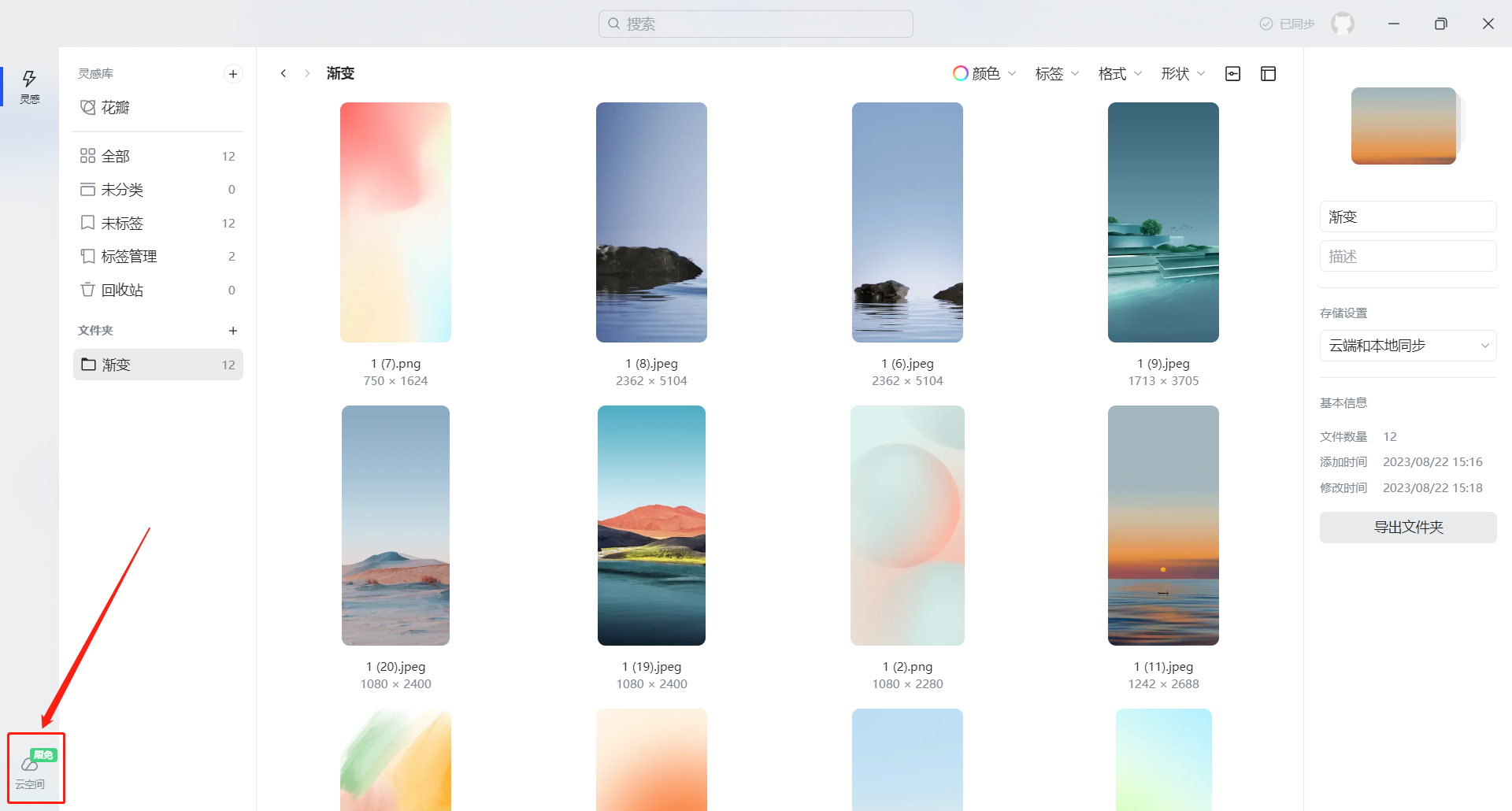Open the 灵感 sidebar tab
Viewport: 1512px width, 811px height.
[x=29, y=87]
